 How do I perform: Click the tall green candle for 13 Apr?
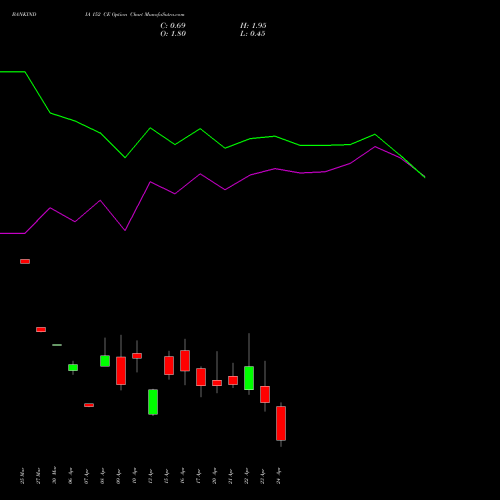(153, 402)
